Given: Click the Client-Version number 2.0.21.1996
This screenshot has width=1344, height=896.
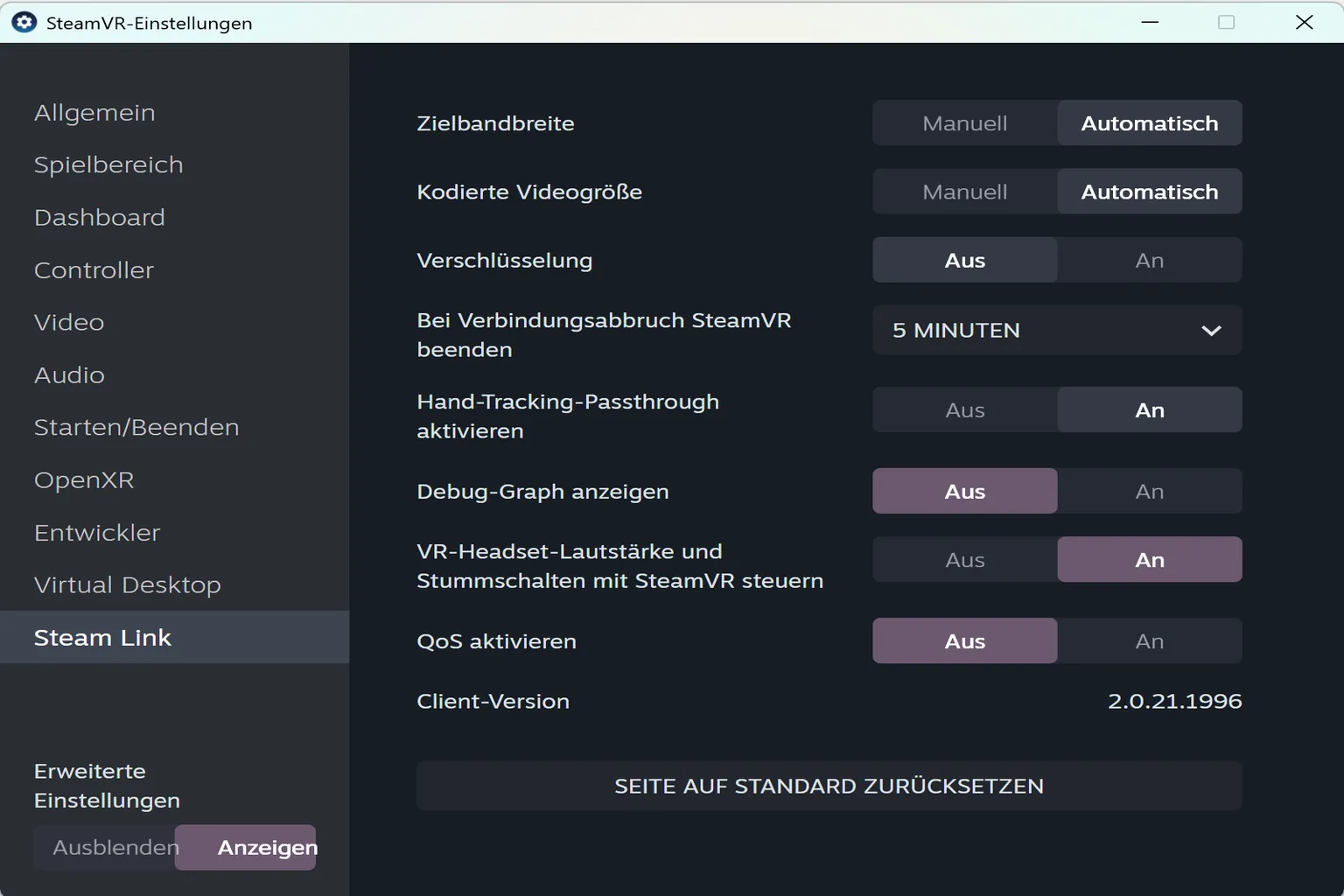Looking at the screenshot, I should 1175,702.
